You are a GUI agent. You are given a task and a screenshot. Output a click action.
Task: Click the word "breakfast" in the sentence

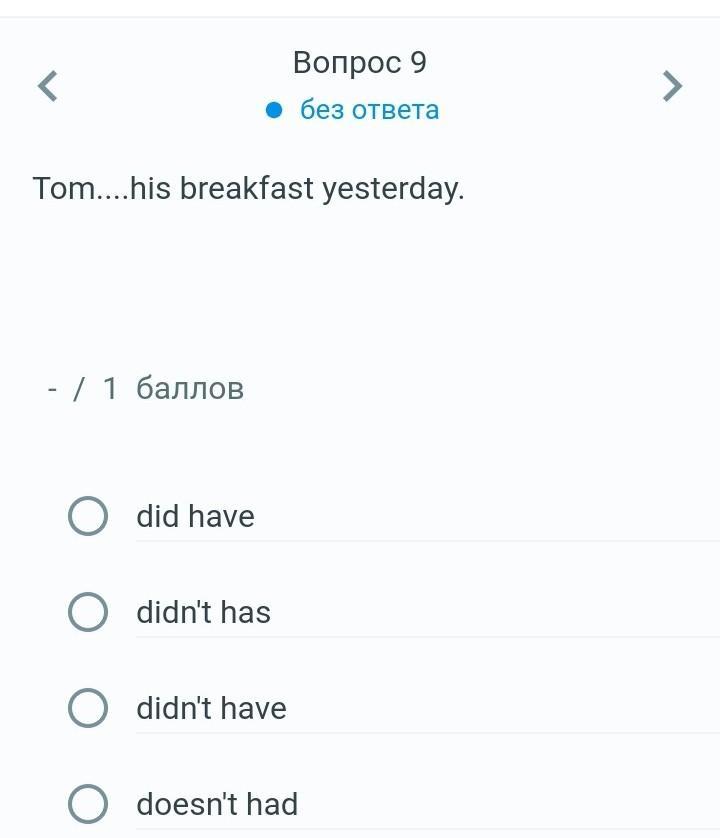pos(247,189)
